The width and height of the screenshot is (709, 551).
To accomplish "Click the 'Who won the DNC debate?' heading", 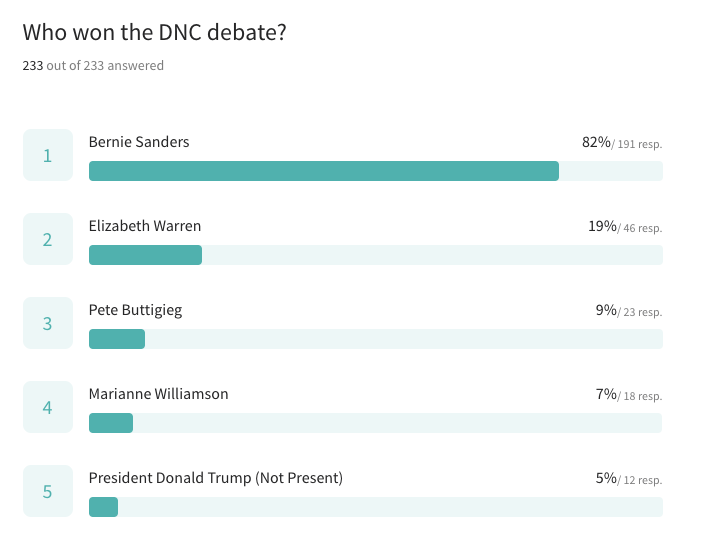I will [x=155, y=33].
